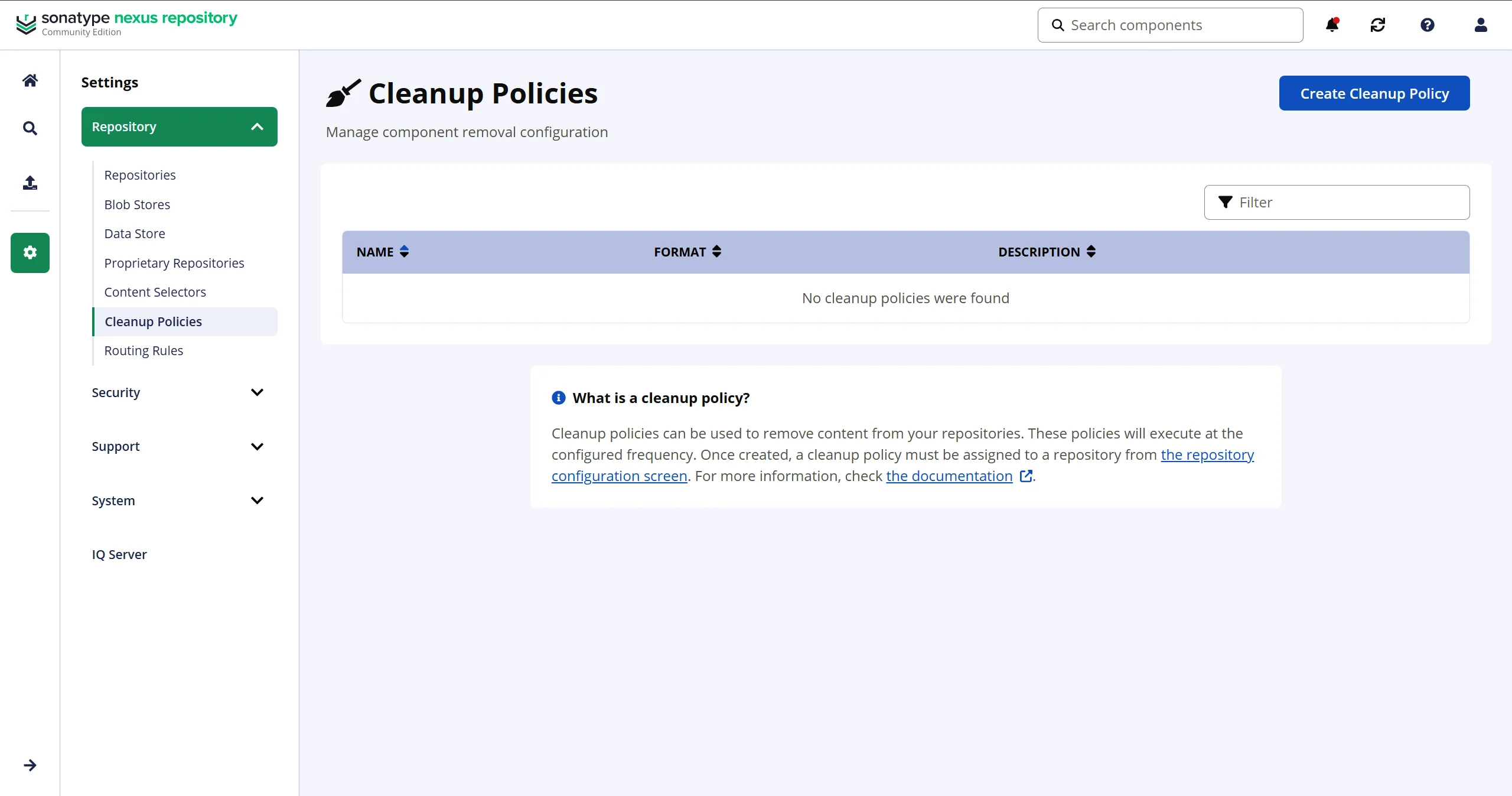This screenshot has width=1512, height=796.
Task: Click the Sonatype Nexus Repository logo
Action: tap(126, 24)
